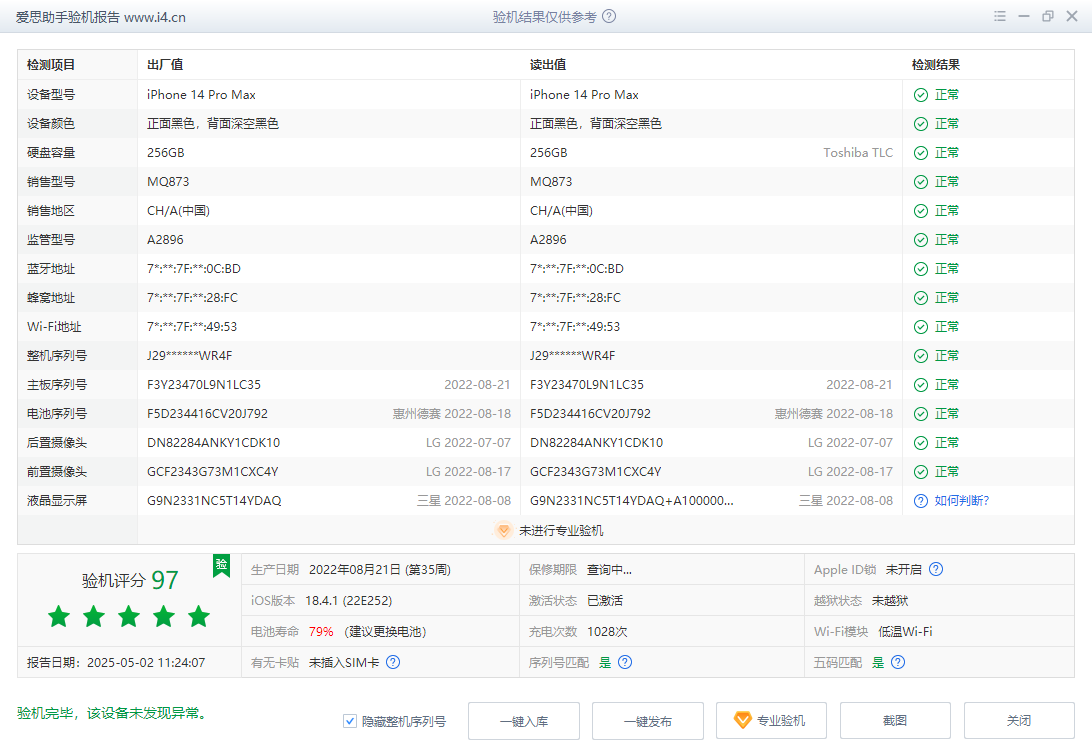The height and width of the screenshot is (756, 1092).
Task: Click the 生产日期 value 2022年08月21日
Action: [355, 569]
